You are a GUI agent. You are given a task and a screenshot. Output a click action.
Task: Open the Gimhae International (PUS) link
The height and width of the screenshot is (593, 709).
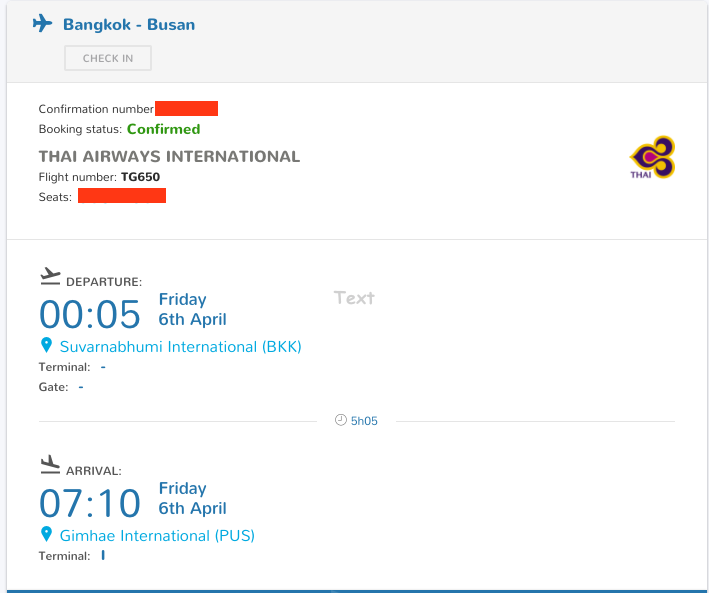tap(157, 536)
